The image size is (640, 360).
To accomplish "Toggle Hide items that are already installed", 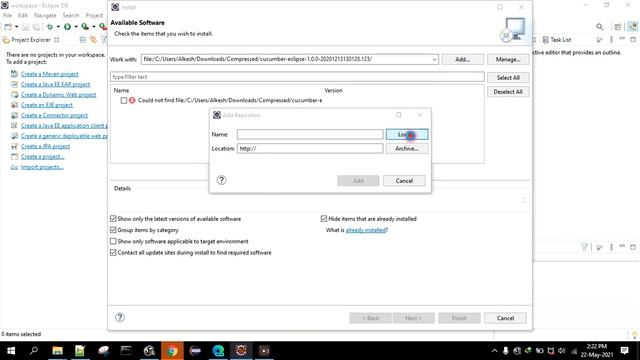I will tap(324, 219).
